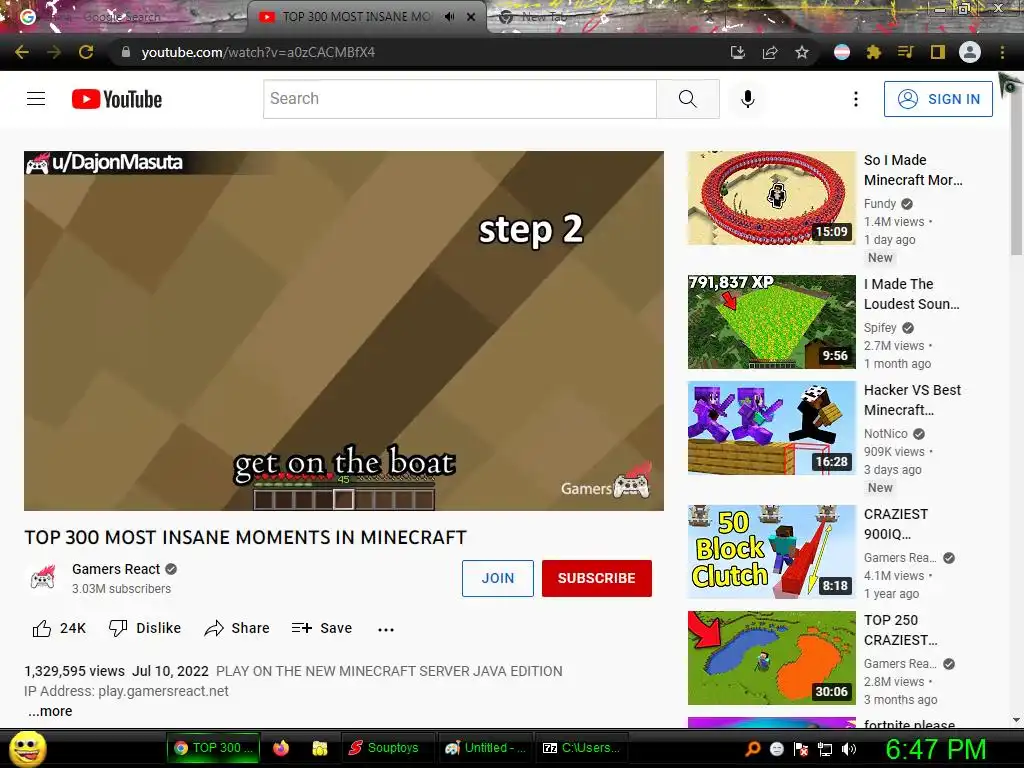
Task: Go to the YouTube home logo
Action: point(117,99)
